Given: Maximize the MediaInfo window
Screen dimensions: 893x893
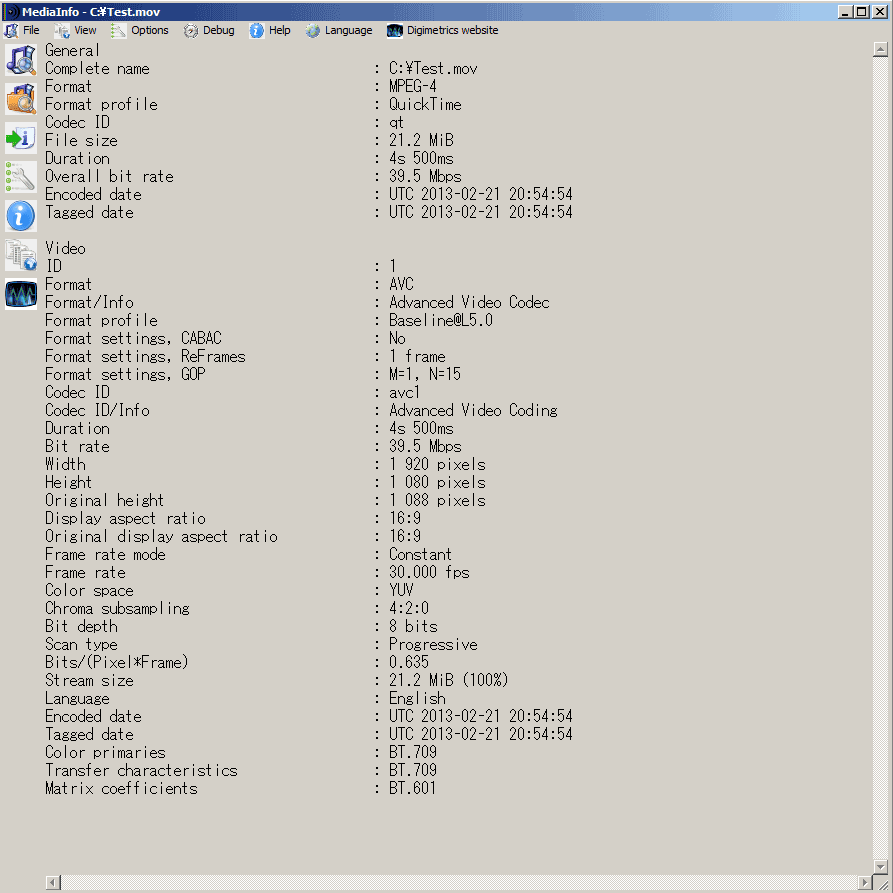Looking at the screenshot, I should pyautogui.click(x=862, y=11).
